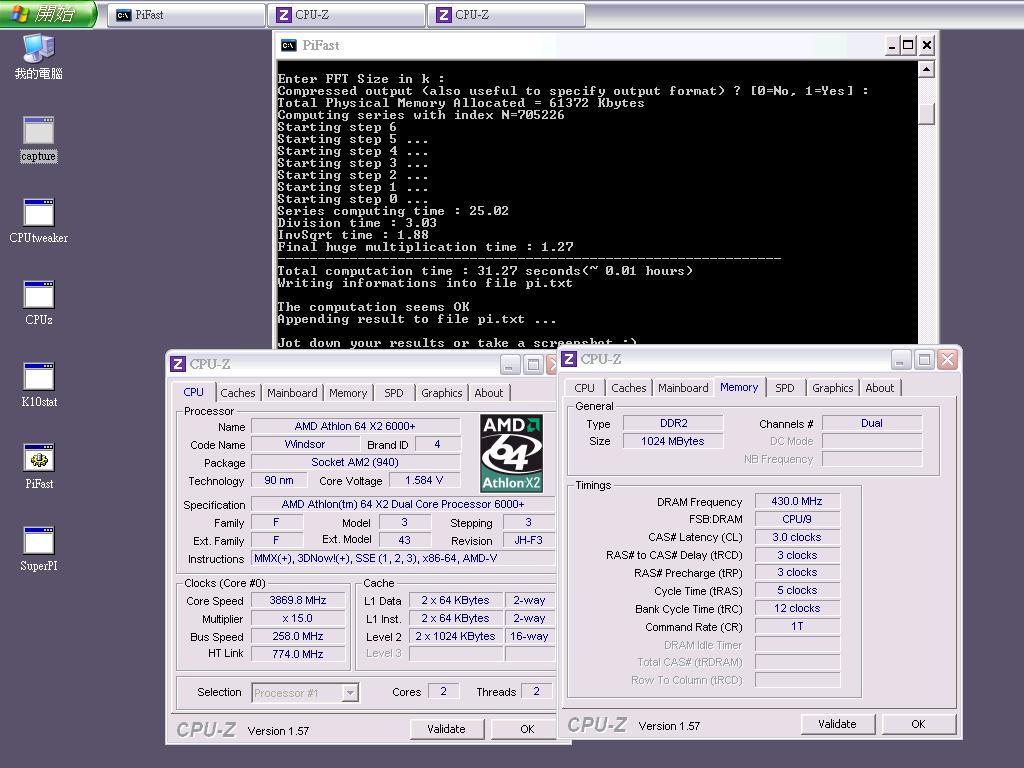Click the DRAM Frequency value 430.0 MHz
Screen dimensions: 1024x768
coord(797,501)
